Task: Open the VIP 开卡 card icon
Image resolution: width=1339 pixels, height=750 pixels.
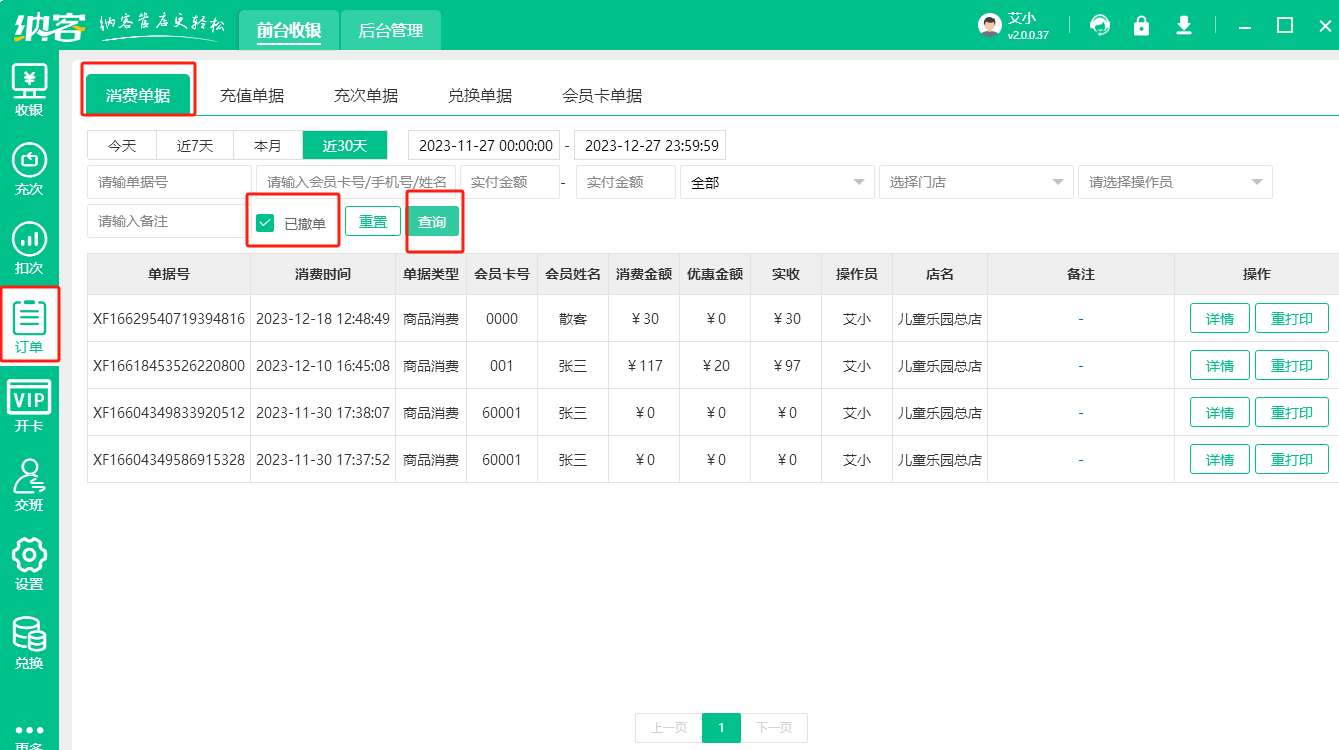Action: pos(29,398)
